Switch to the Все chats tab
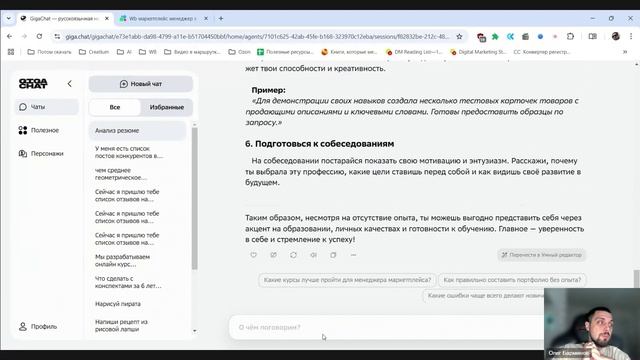This screenshot has height=360, width=640. (x=115, y=107)
